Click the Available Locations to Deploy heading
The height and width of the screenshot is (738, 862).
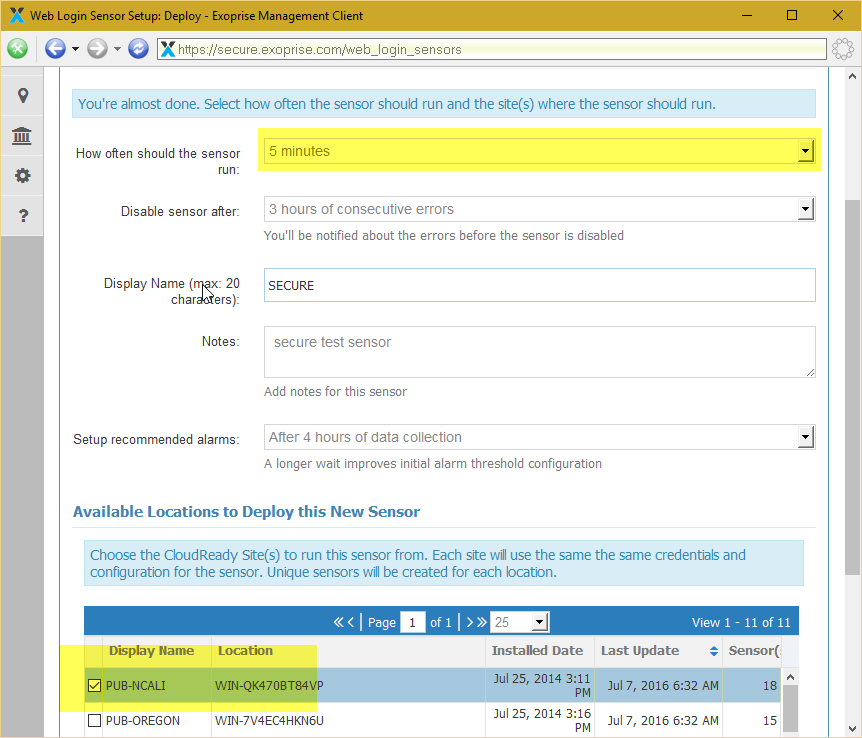[x=246, y=511]
